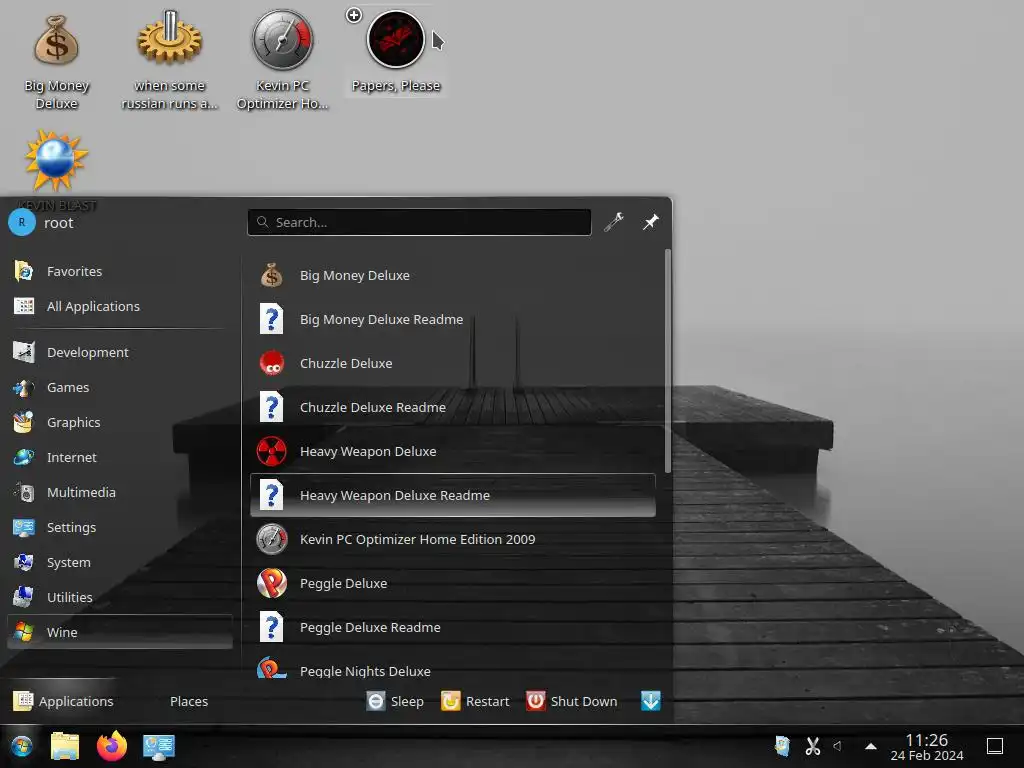Click in the menu Search field
This screenshot has width=1024, height=768.
pos(419,222)
